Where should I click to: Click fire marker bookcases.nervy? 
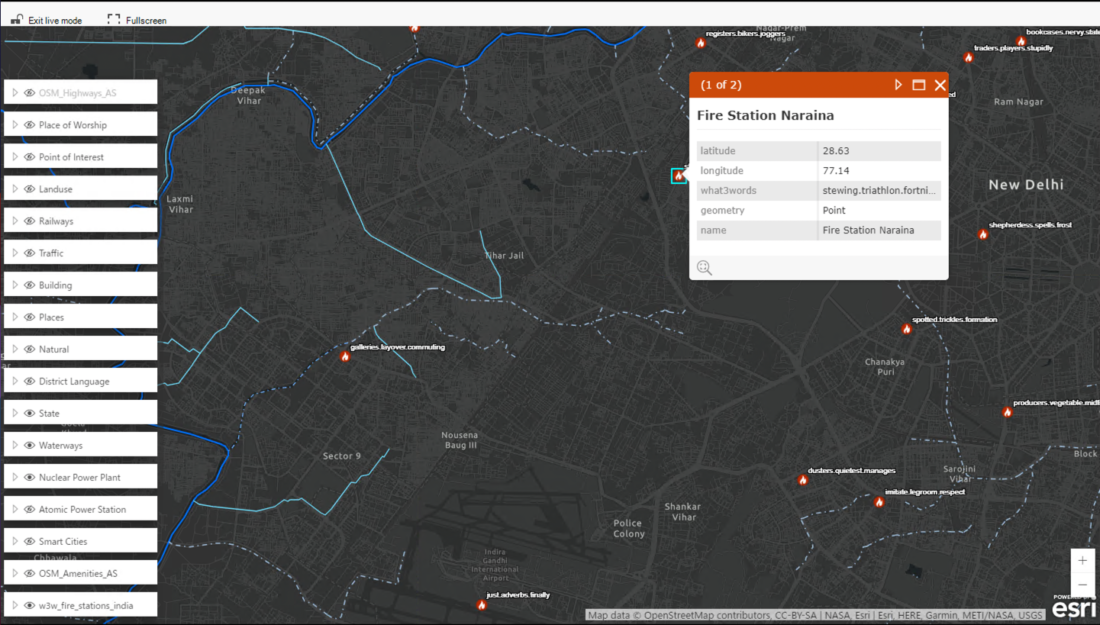[x=1021, y=41]
